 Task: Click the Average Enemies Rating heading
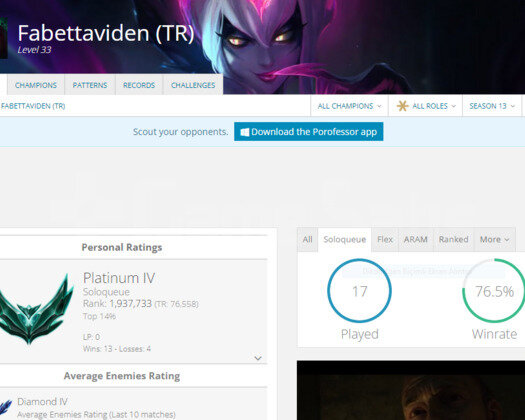(122, 376)
